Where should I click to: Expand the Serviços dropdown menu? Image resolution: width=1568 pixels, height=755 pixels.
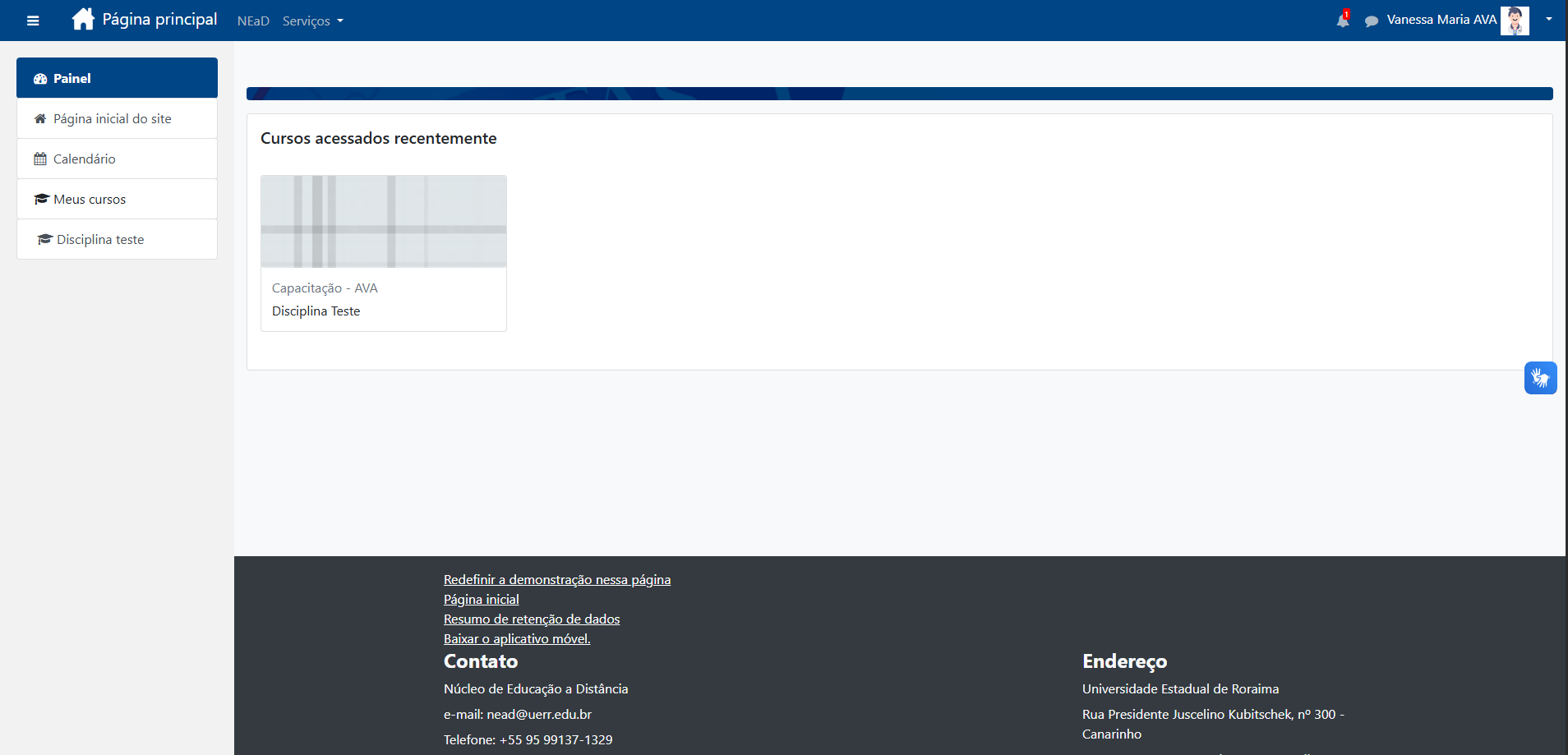click(312, 21)
